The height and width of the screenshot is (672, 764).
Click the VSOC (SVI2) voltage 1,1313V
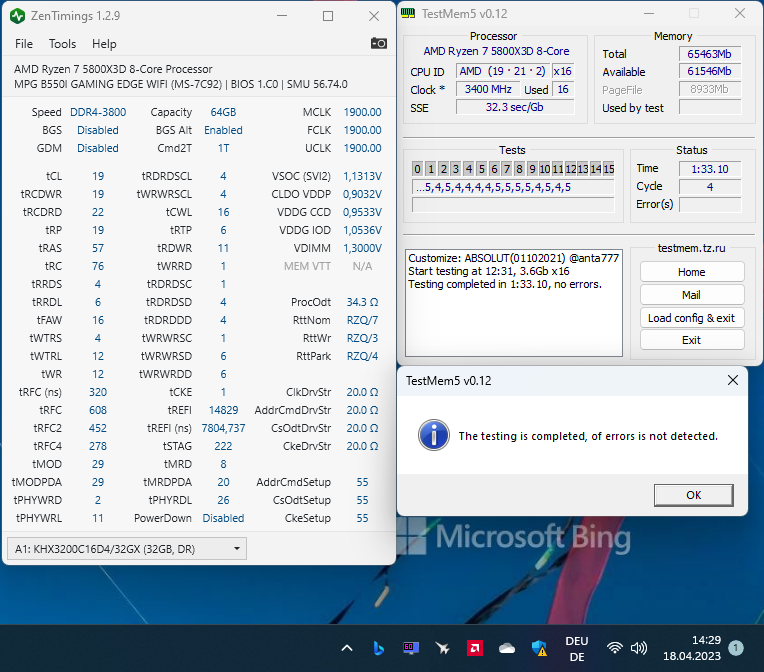(x=362, y=176)
